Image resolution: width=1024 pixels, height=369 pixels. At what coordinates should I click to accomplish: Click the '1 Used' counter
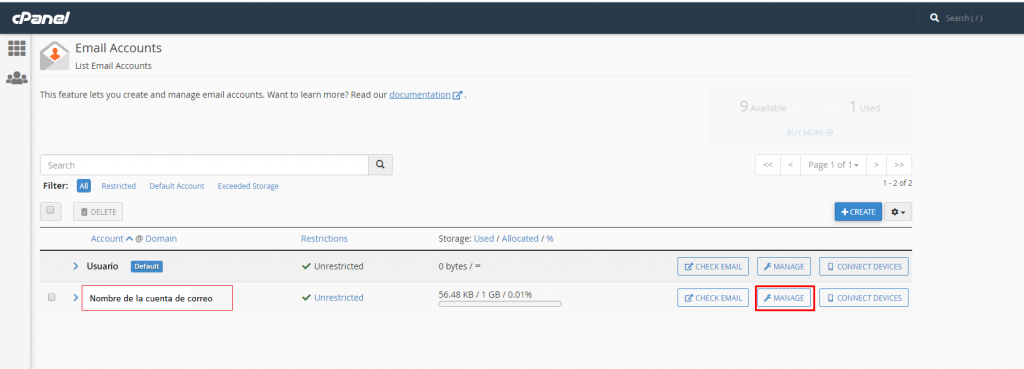point(865,107)
